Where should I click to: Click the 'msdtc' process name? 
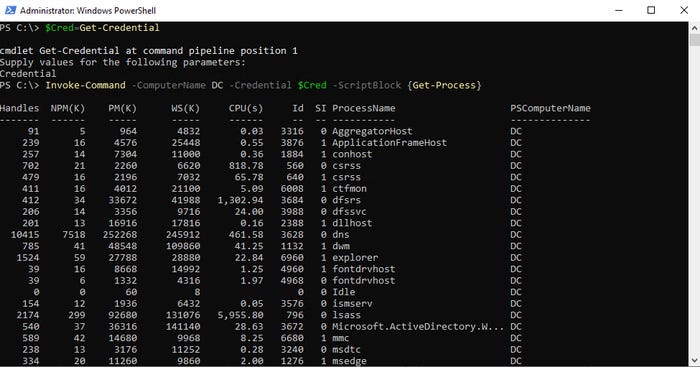click(x=346, y=350)
